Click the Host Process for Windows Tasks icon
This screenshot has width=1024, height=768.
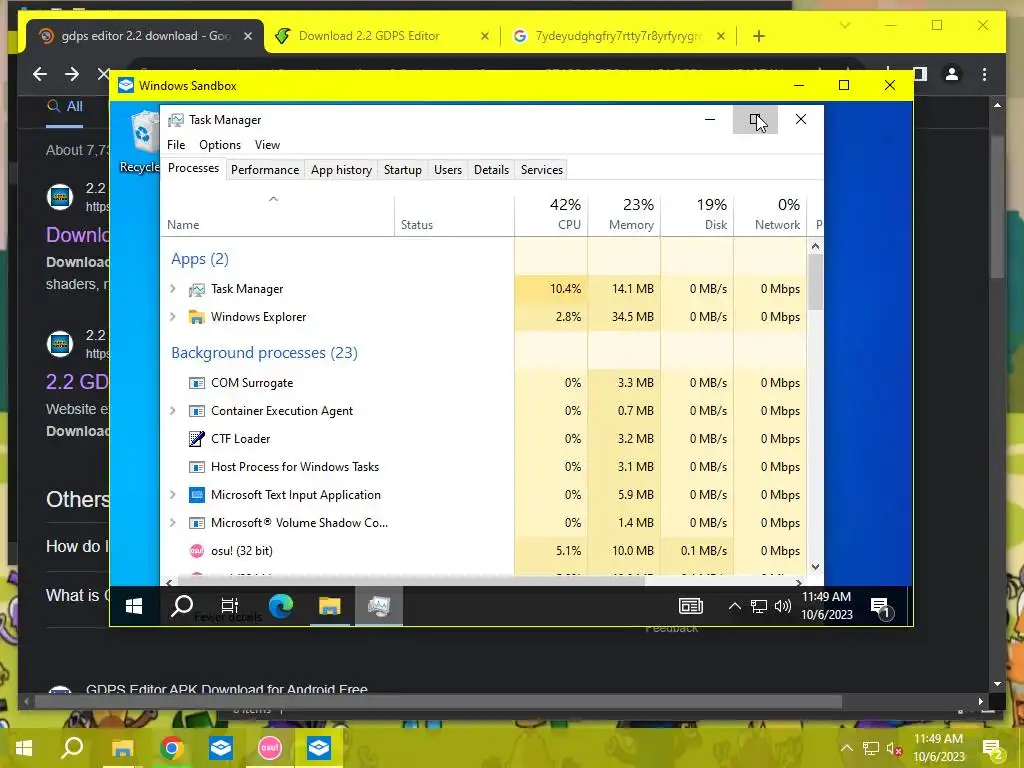(x=197, y=467)
